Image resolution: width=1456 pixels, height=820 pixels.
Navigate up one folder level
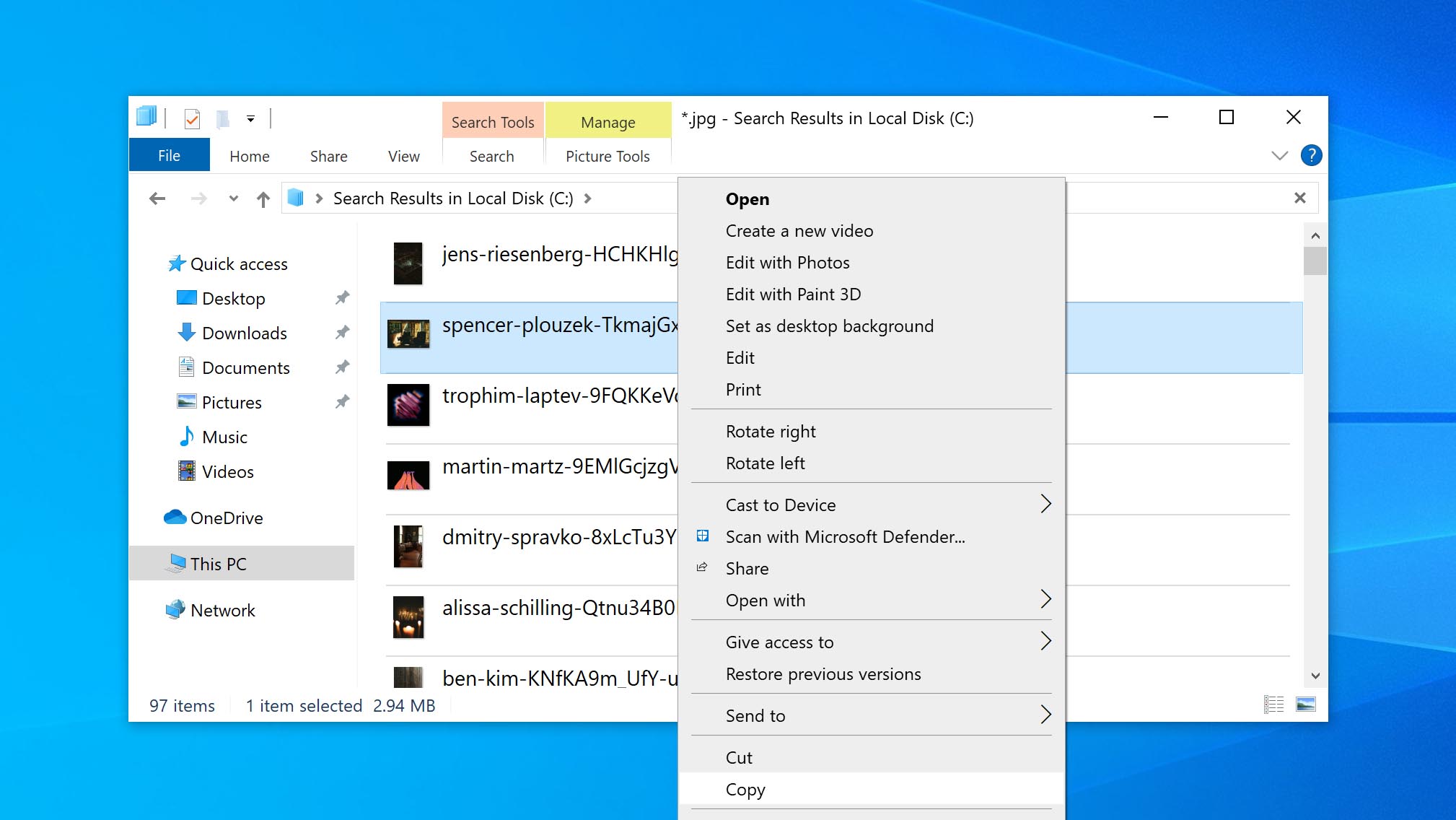(263, 198)
